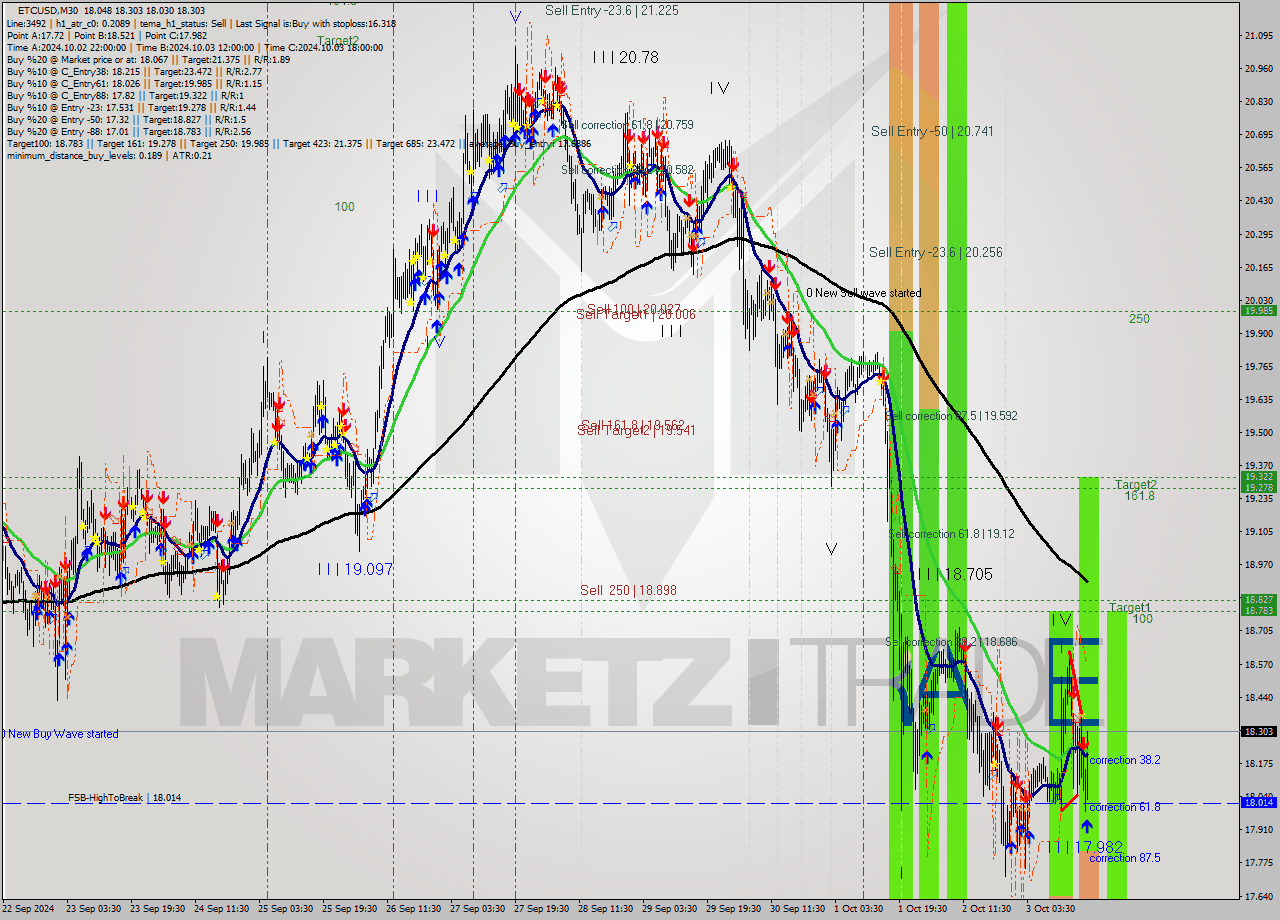1280x920 pixels.
Task: Click the 'Sell Entry -23.6 | 21.225' label
Action: (612, 10)
